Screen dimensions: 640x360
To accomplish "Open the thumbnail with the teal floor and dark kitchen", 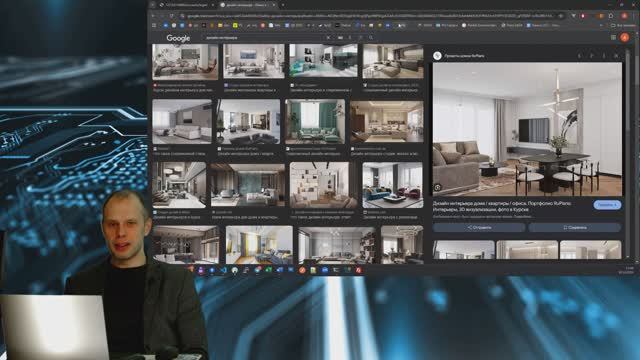I will 323,60.
